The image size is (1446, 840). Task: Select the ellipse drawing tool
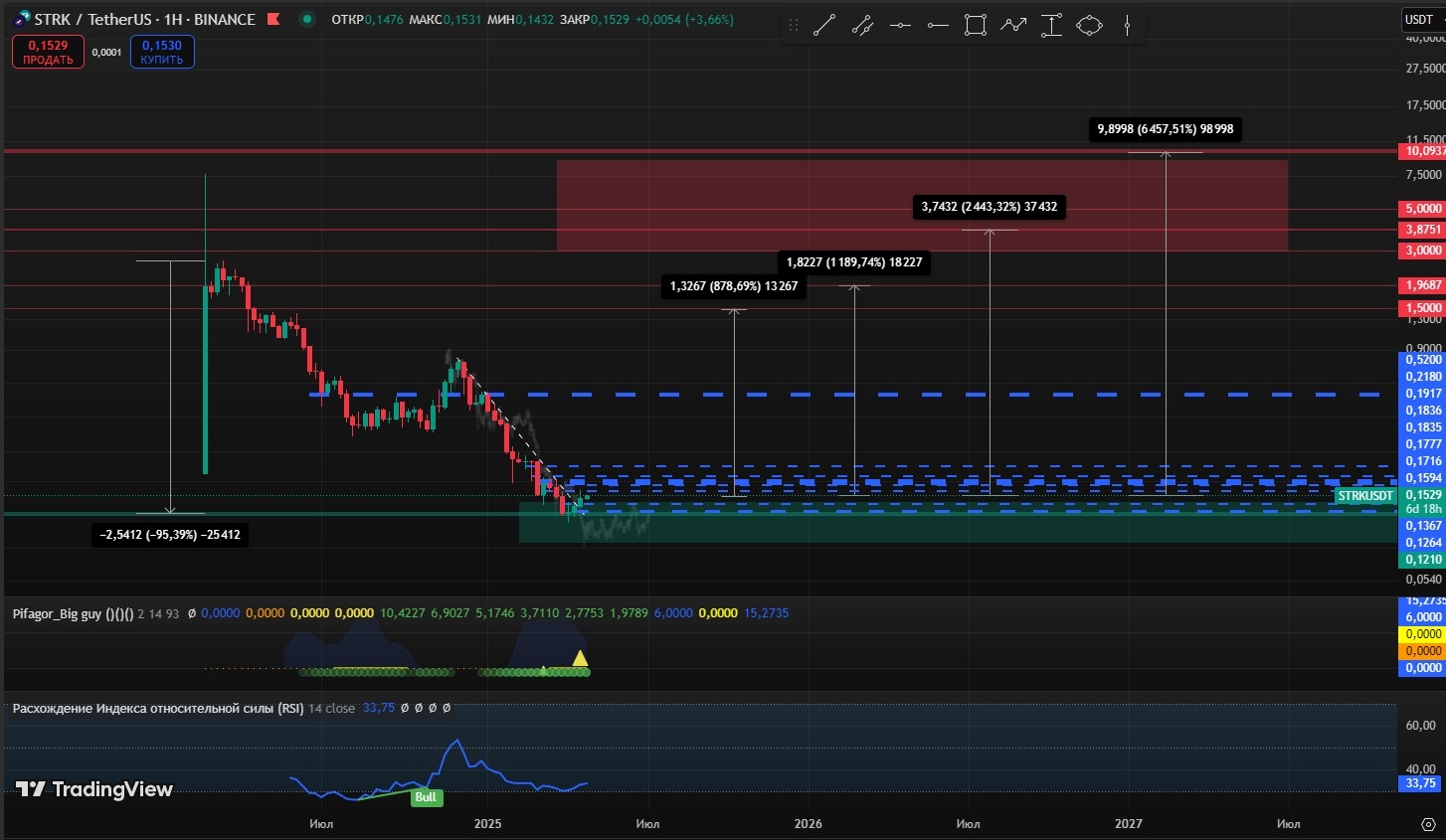click(1090, 26)
